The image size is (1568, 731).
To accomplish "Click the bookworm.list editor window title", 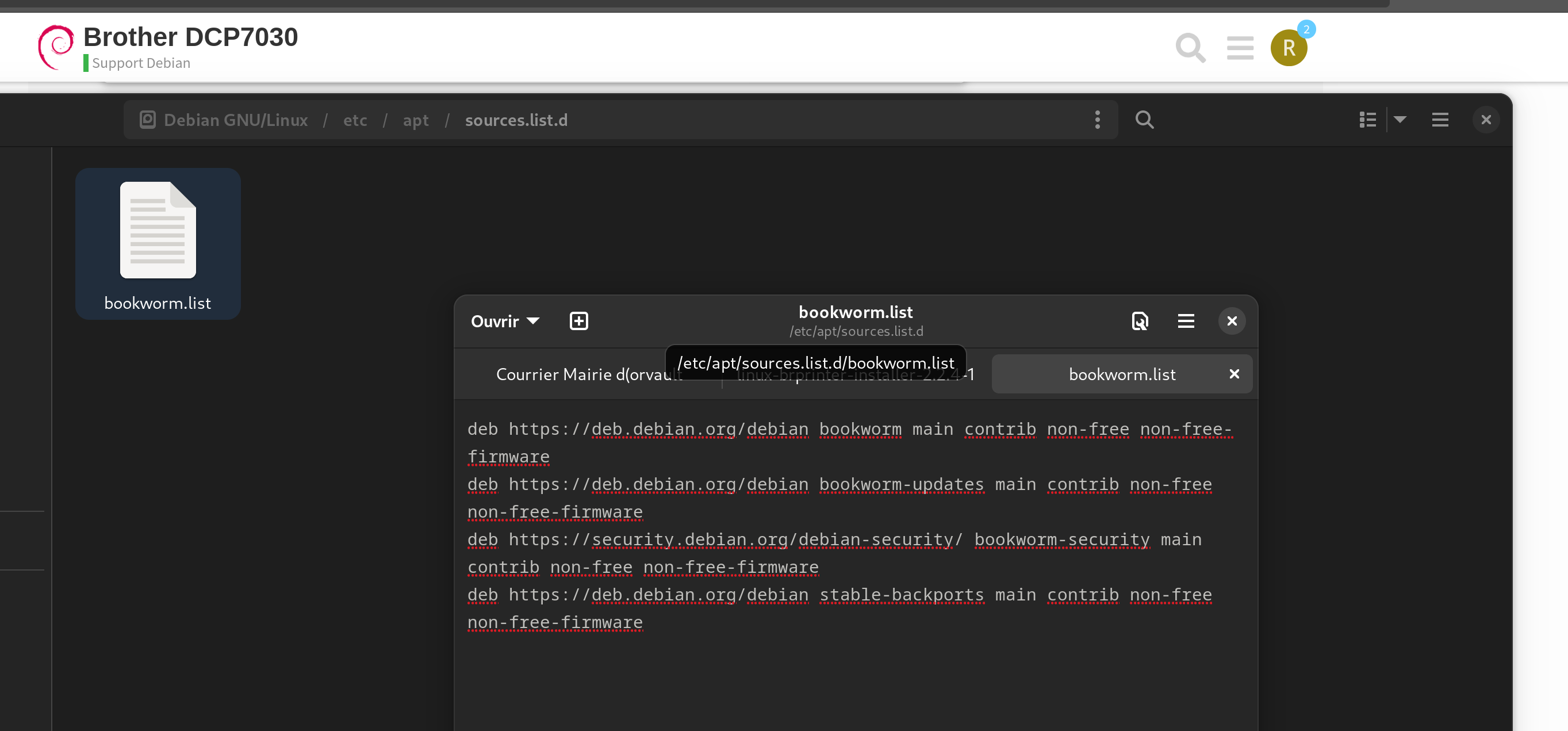I will [x=855, y=312].
